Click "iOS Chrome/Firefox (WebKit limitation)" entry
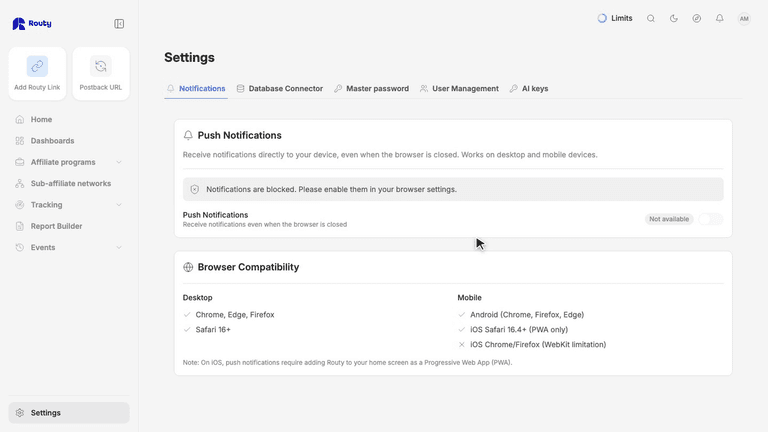Screen dimensions: 768x432 pos(538,345)
